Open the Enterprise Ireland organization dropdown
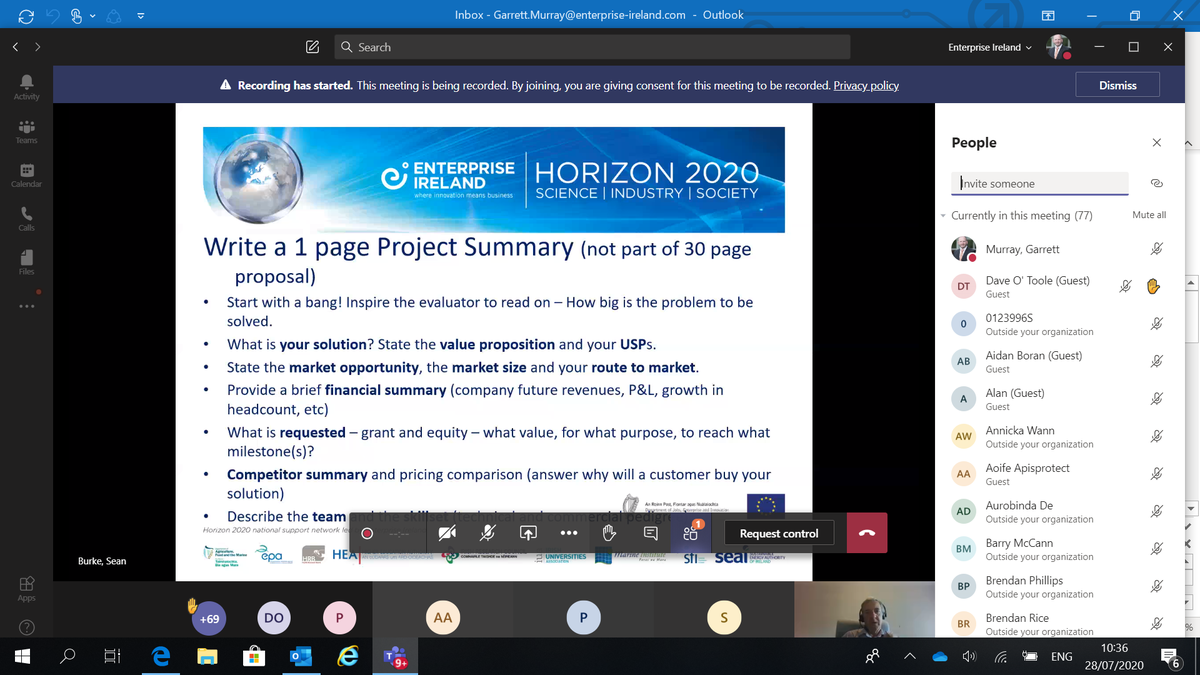 [990, 47]
